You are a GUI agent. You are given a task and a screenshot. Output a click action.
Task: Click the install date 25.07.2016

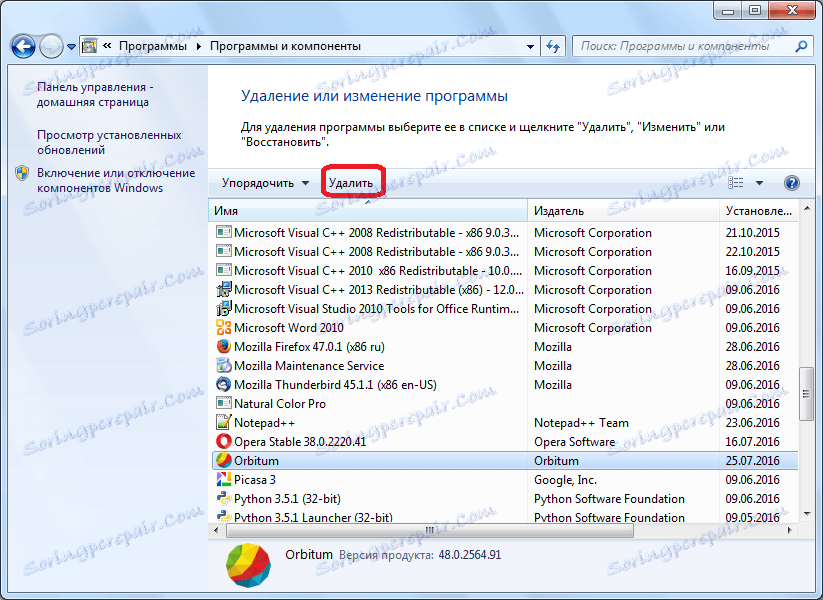pos(752,461)
